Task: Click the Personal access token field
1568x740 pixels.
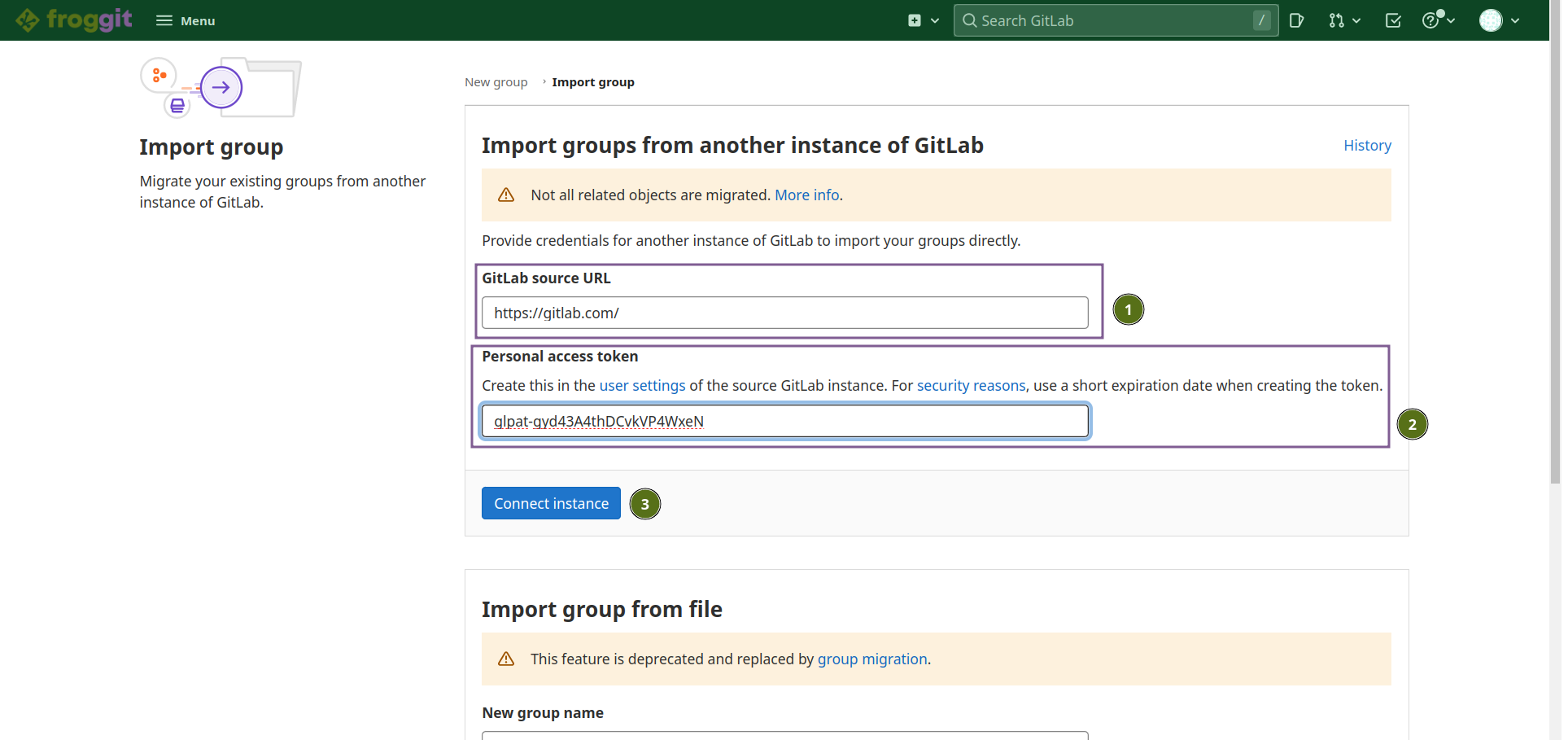Action: (x=784, y=421)
